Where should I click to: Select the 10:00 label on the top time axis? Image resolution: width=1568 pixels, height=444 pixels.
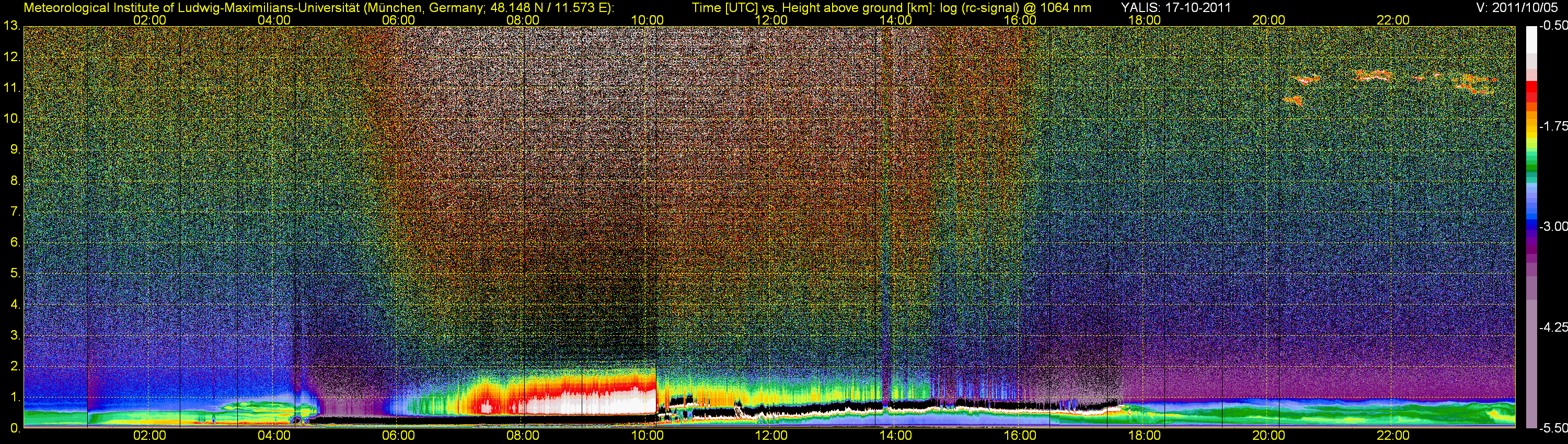click(x=647, y=20)
